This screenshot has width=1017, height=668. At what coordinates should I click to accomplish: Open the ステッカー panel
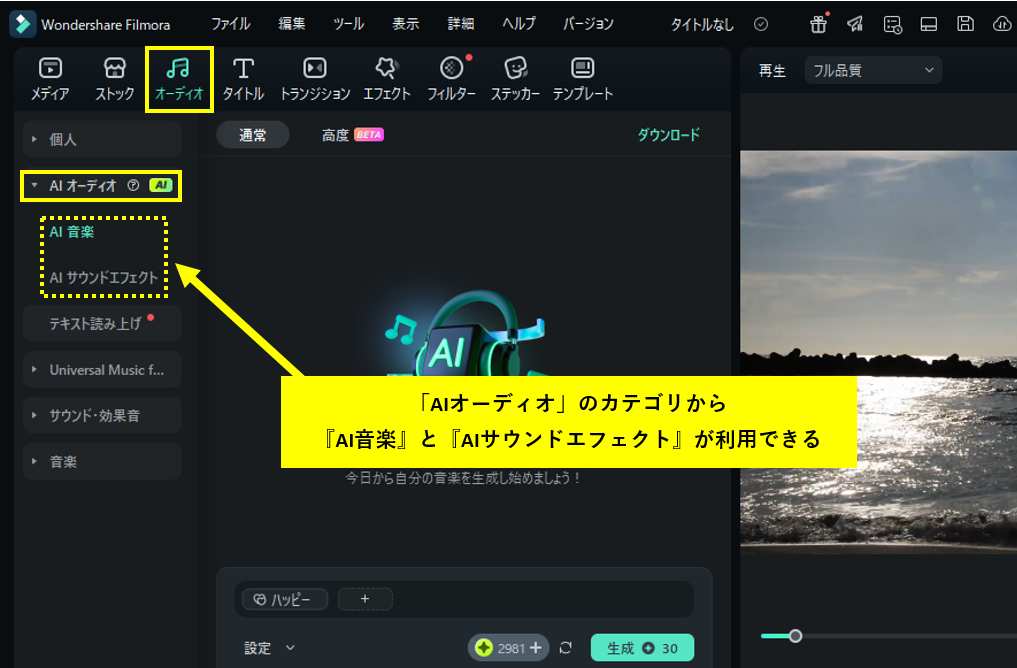[x=516, y=78]
